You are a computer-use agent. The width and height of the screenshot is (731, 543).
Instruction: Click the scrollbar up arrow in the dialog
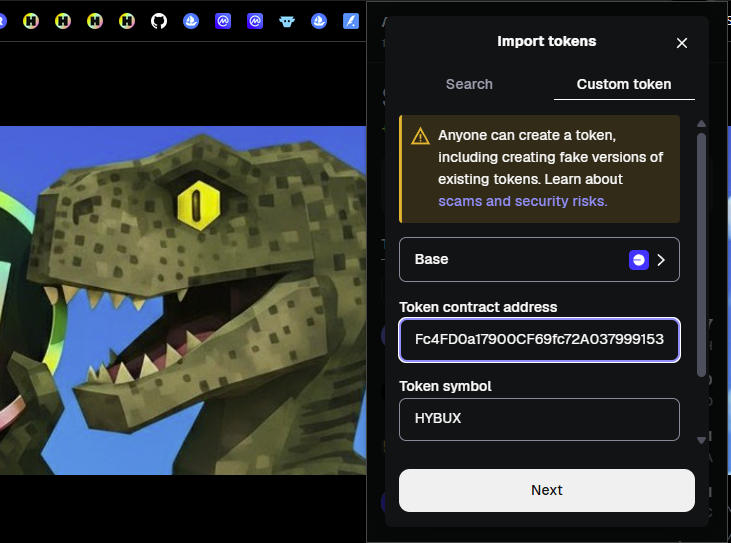point(701,124)
